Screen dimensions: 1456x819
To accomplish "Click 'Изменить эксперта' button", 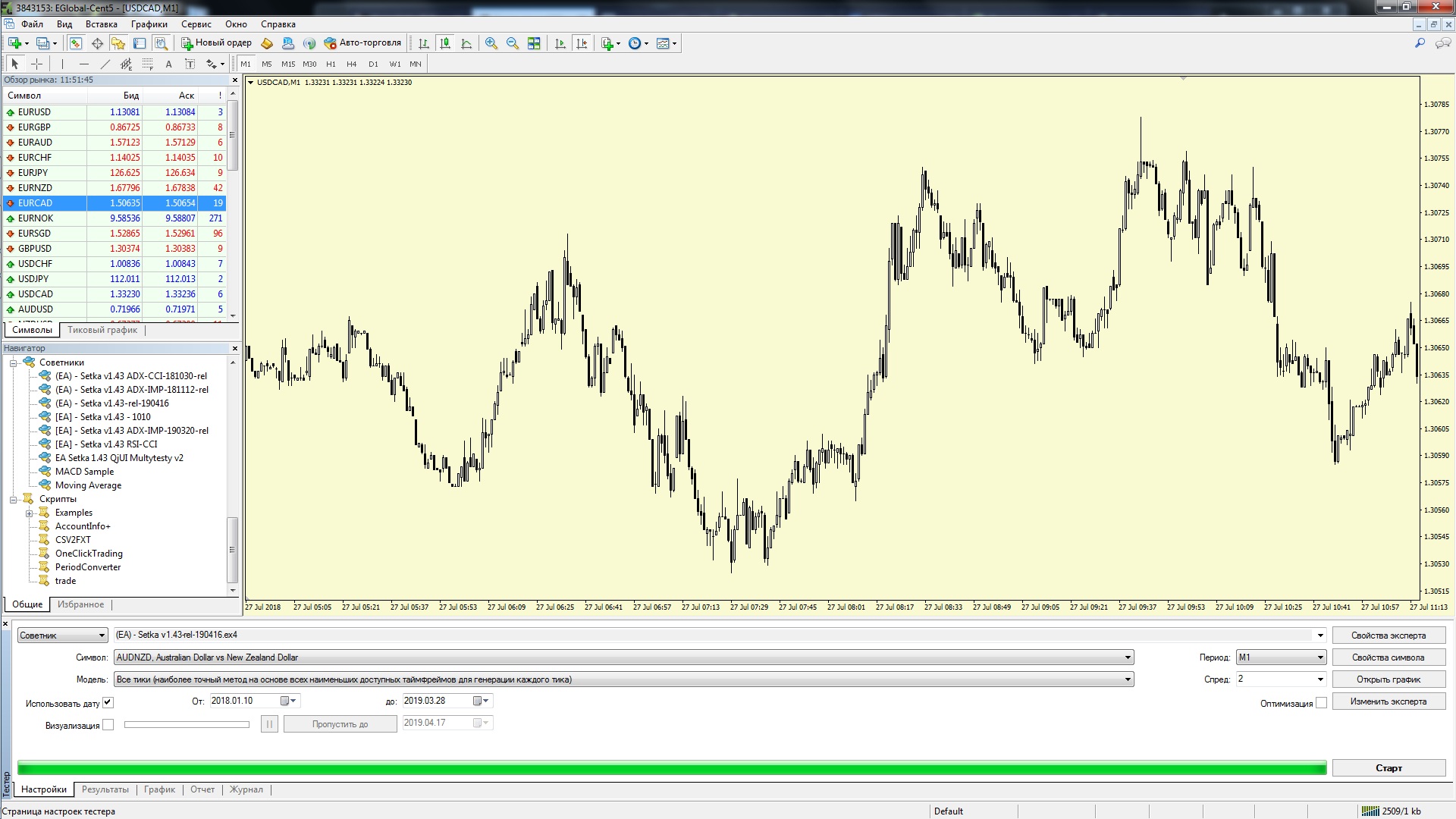I will tap(1389, 701).
